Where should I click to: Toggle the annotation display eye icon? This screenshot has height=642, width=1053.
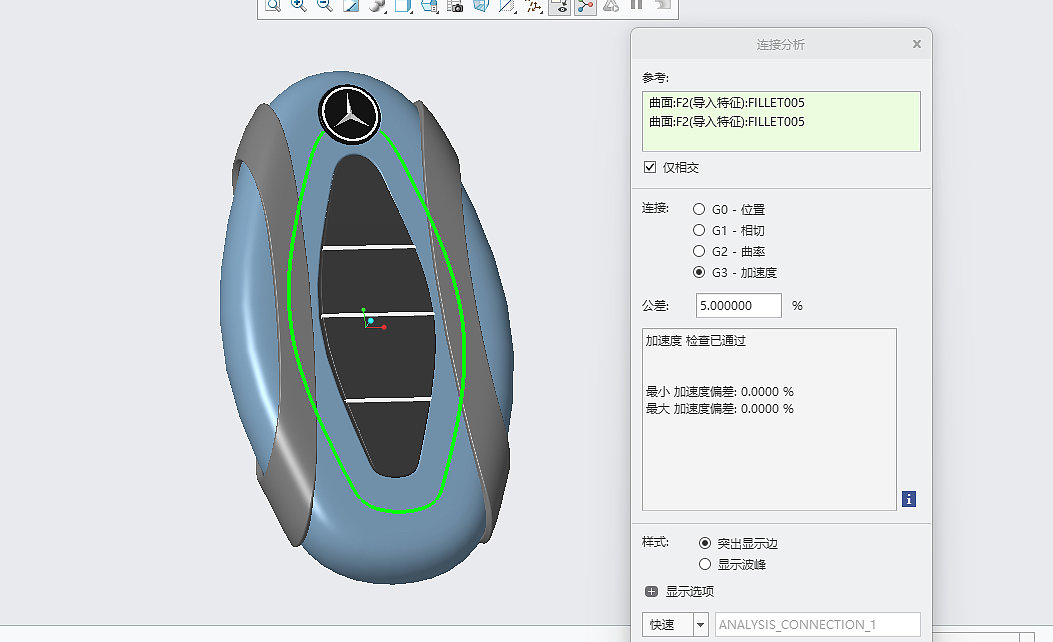560,5
